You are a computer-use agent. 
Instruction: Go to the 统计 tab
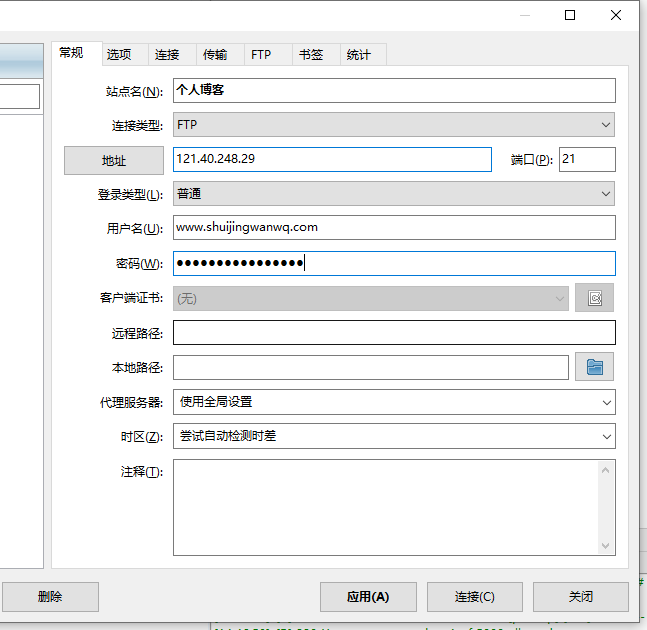(x=359, y=55)
